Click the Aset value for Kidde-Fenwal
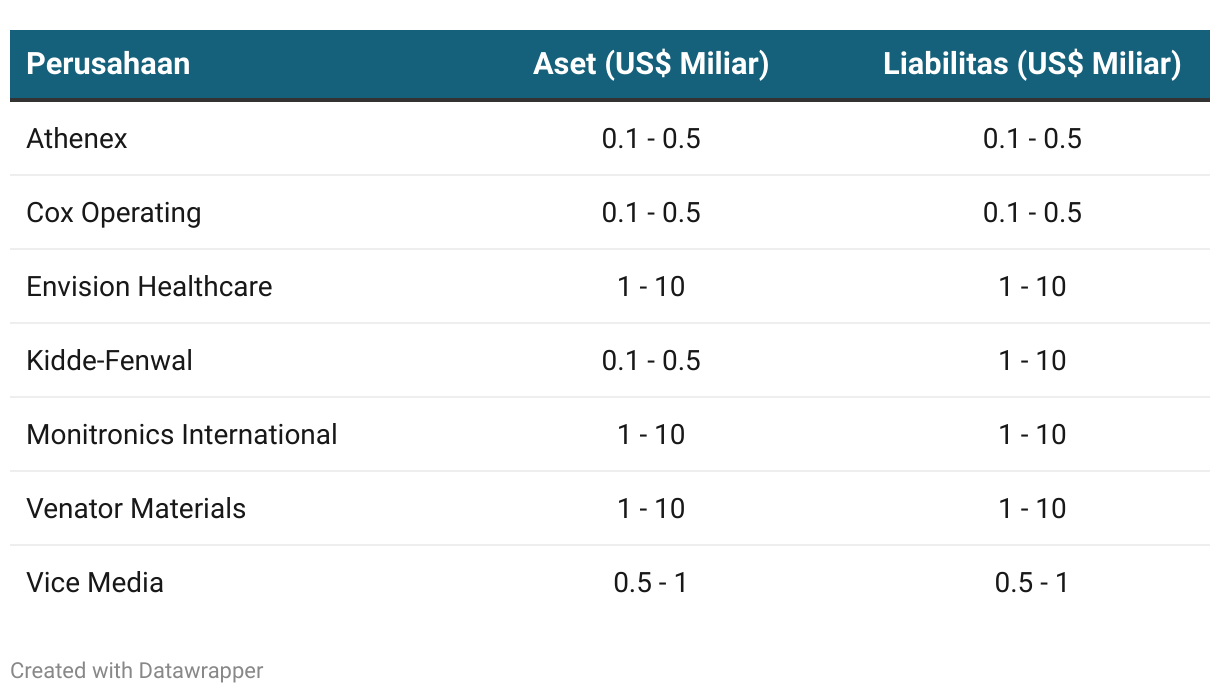 click(651, 360)
